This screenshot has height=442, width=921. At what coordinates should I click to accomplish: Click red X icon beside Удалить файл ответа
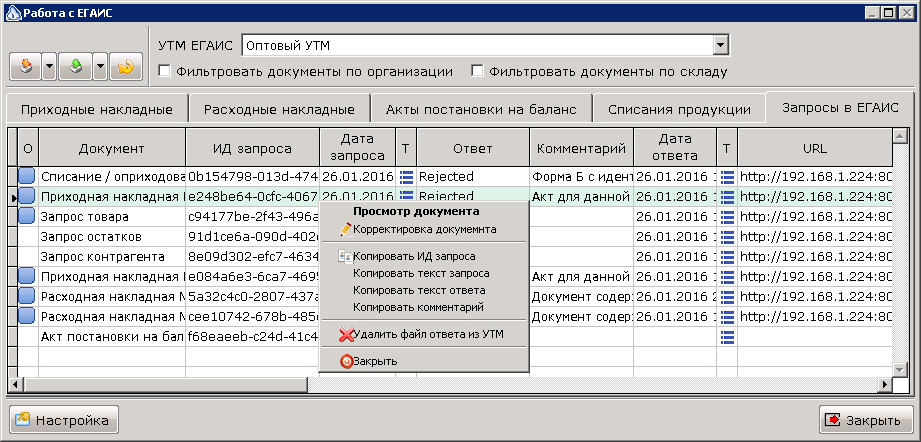click(x=347, y=335)
